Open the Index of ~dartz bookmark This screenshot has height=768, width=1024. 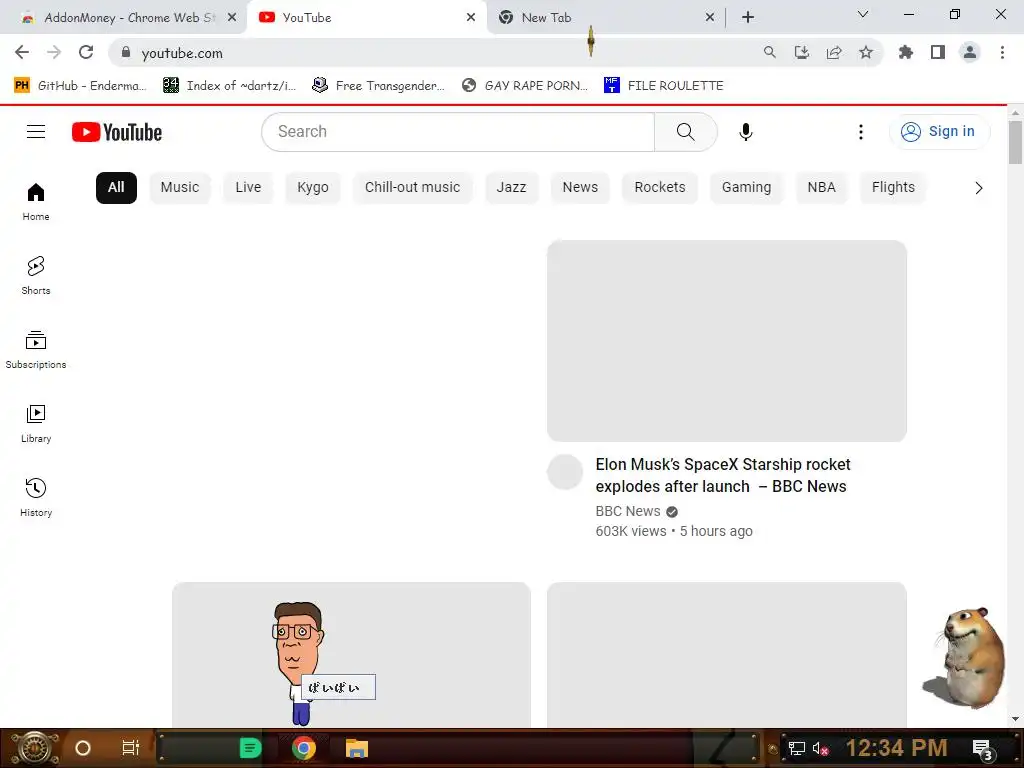click(x=229, y=86)
